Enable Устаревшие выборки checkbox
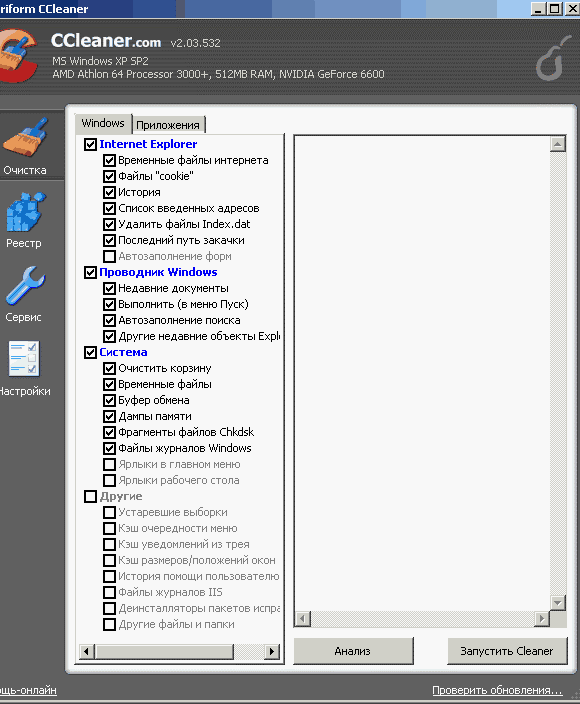Viewport: 580px width, 704px height. (x=109, y=512)
